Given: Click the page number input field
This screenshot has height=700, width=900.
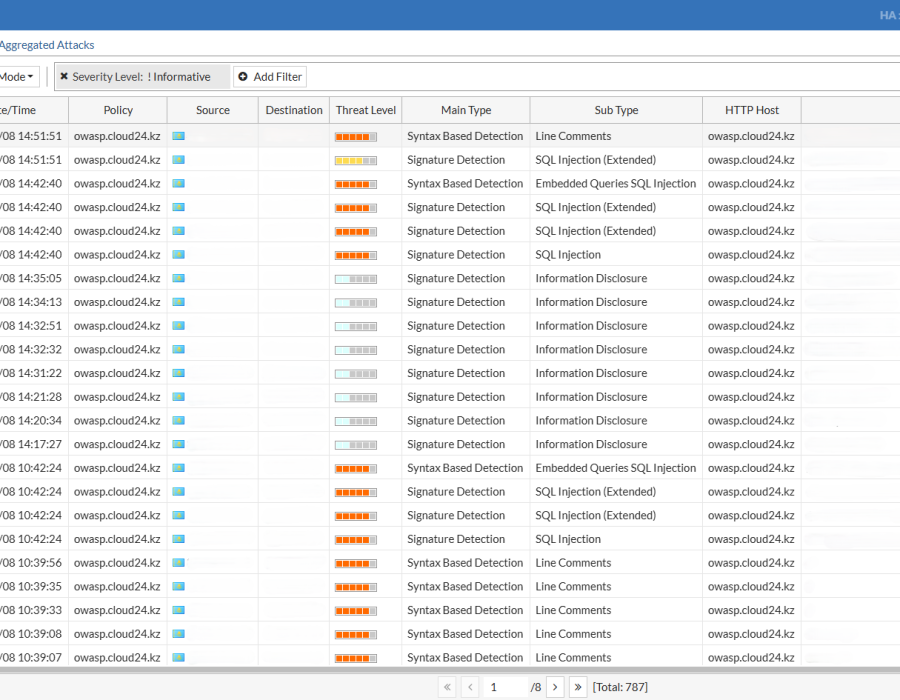Looking at the screenshot, I should (506, 687).
